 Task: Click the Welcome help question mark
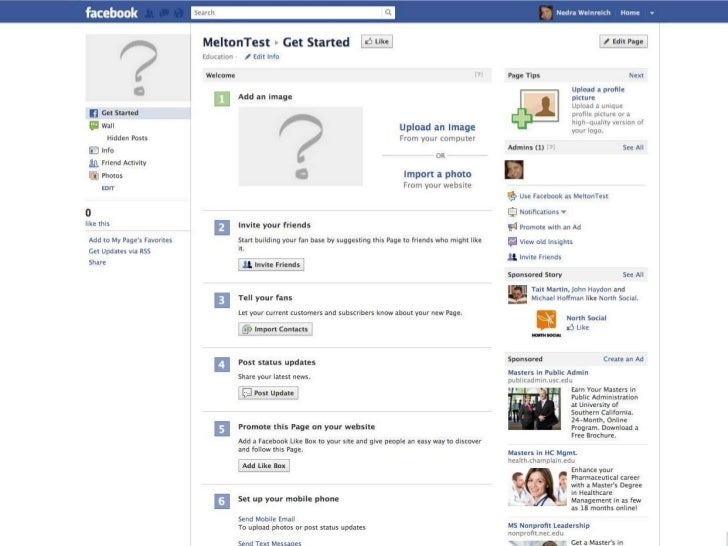[x=479, y=75]
